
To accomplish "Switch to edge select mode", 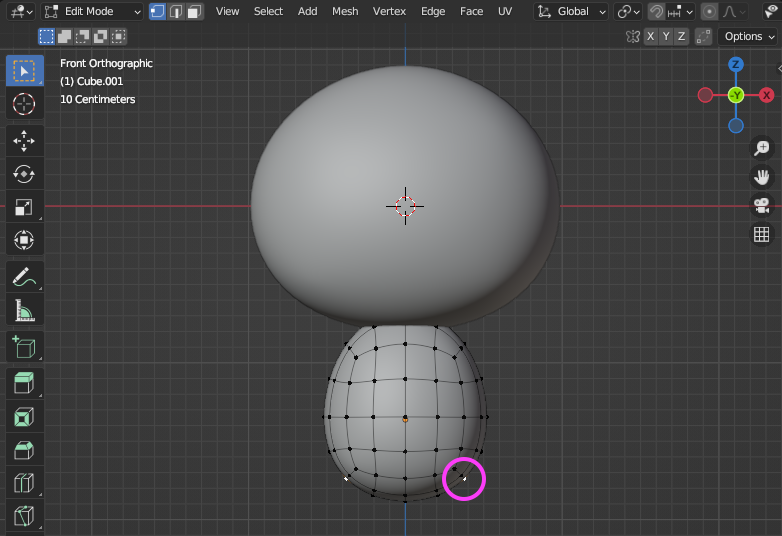I will click(x=176, y=11).
